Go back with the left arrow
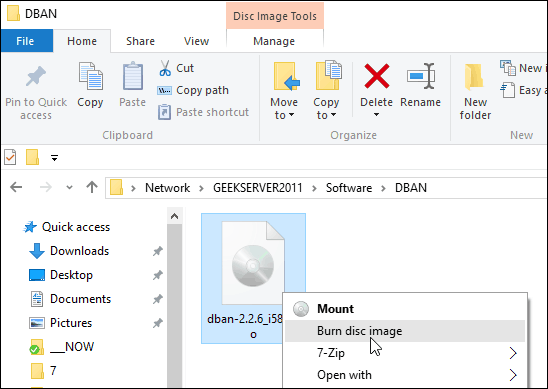Viewport: 548px width, 389px height. point(16,188)
